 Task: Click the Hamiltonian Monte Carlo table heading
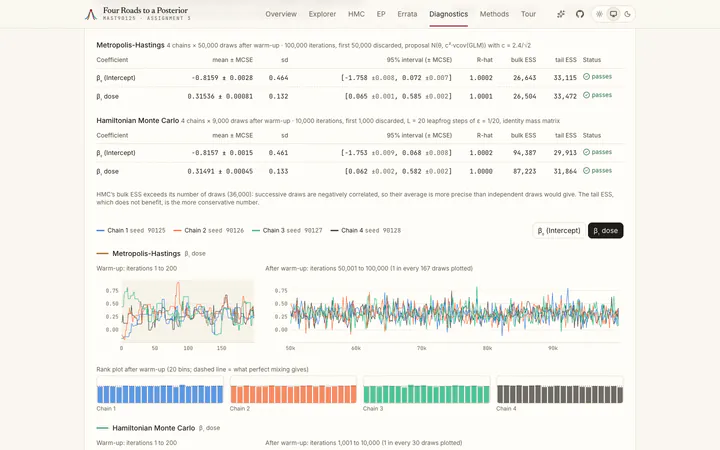pos(137,120)
